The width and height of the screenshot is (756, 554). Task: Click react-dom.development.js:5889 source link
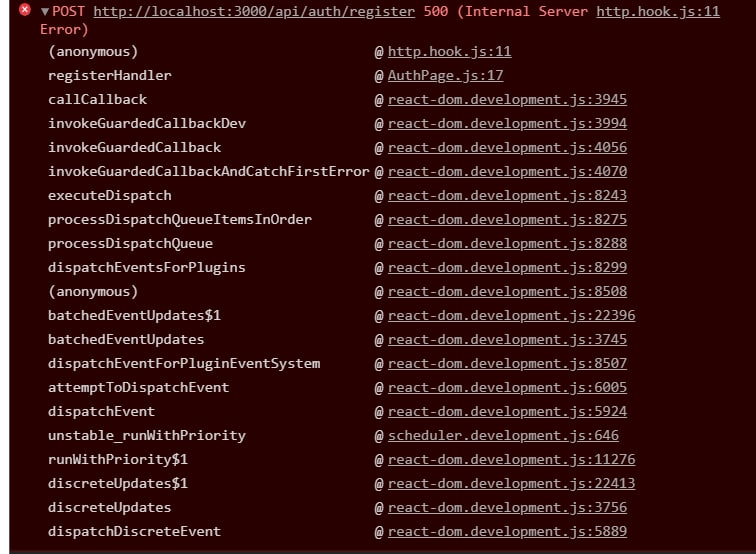click(x=507, y=531)
